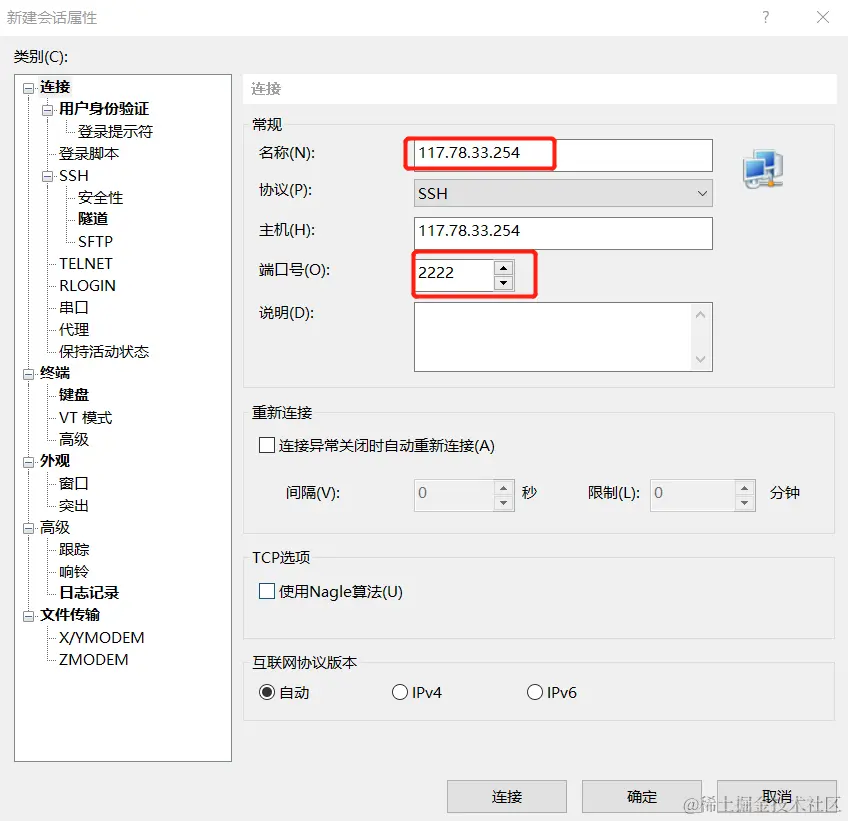Image resolution: width=848 pixels, height=821 pixels.
Task: Open 登录脚本 in category tree
Action: (x=89, y=154)
